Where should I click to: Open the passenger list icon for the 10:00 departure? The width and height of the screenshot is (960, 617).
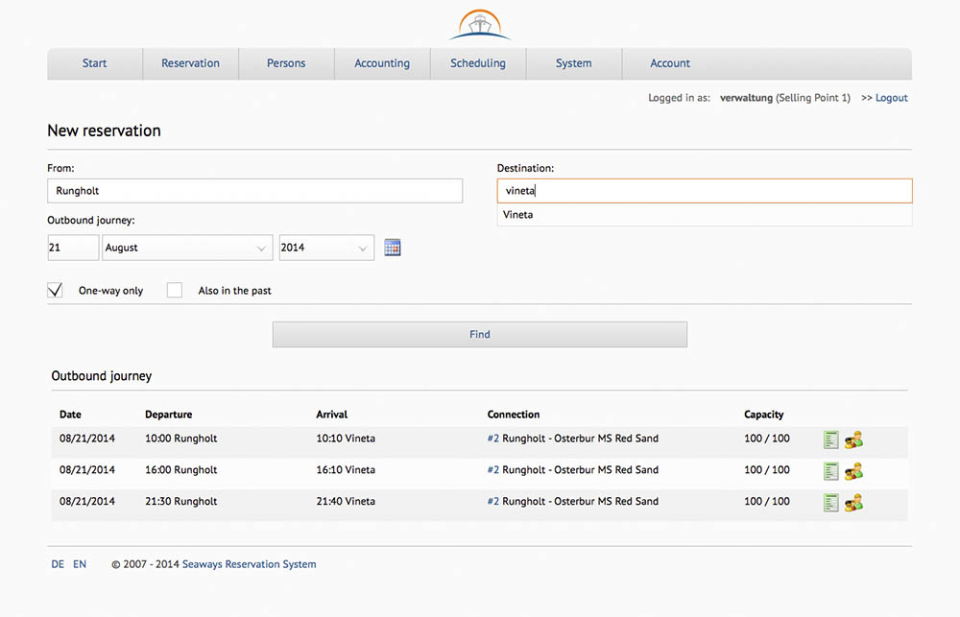852,439
